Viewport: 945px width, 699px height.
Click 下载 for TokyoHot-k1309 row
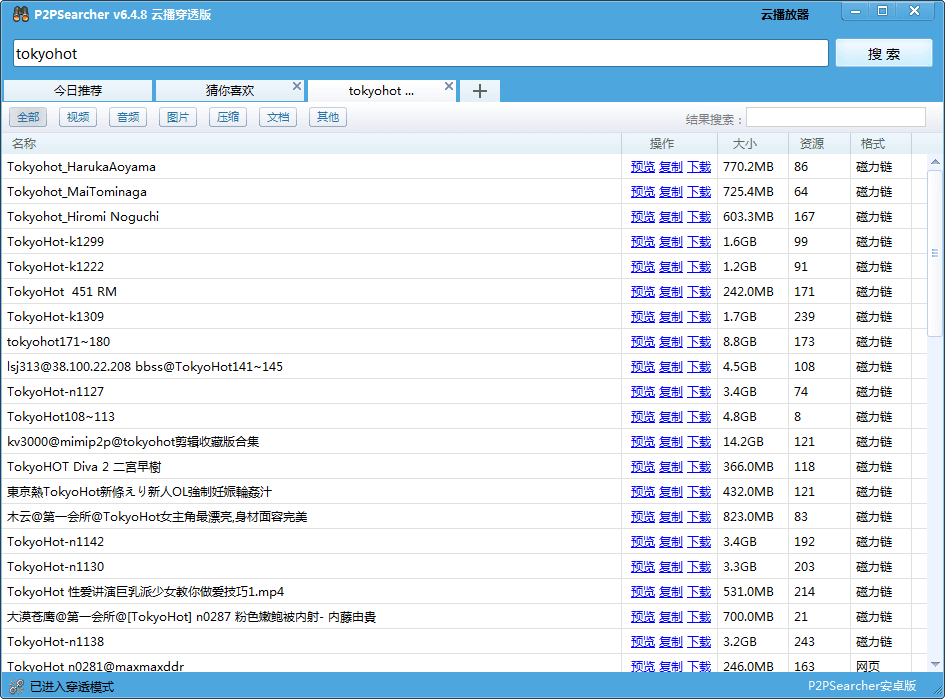coord(699,316)
